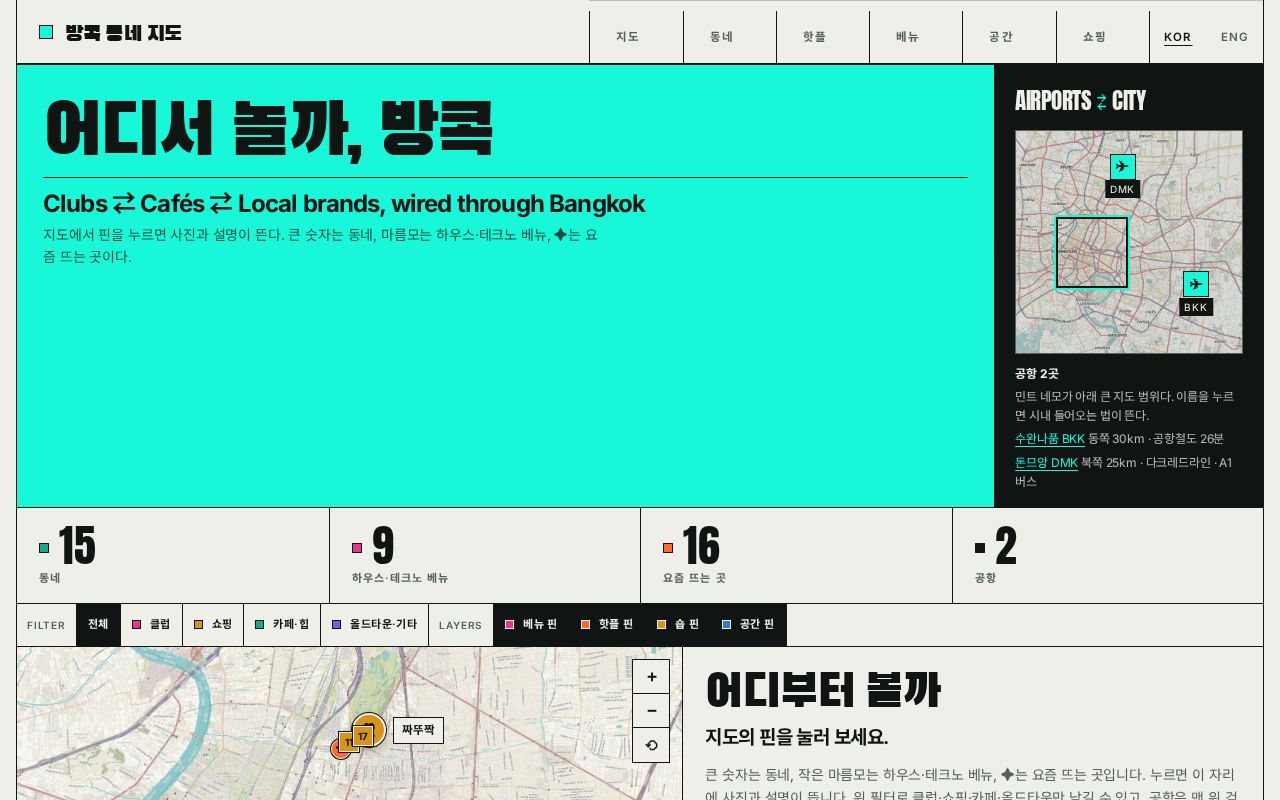Click the DMK airport plane icon

tap(1122, 167)
